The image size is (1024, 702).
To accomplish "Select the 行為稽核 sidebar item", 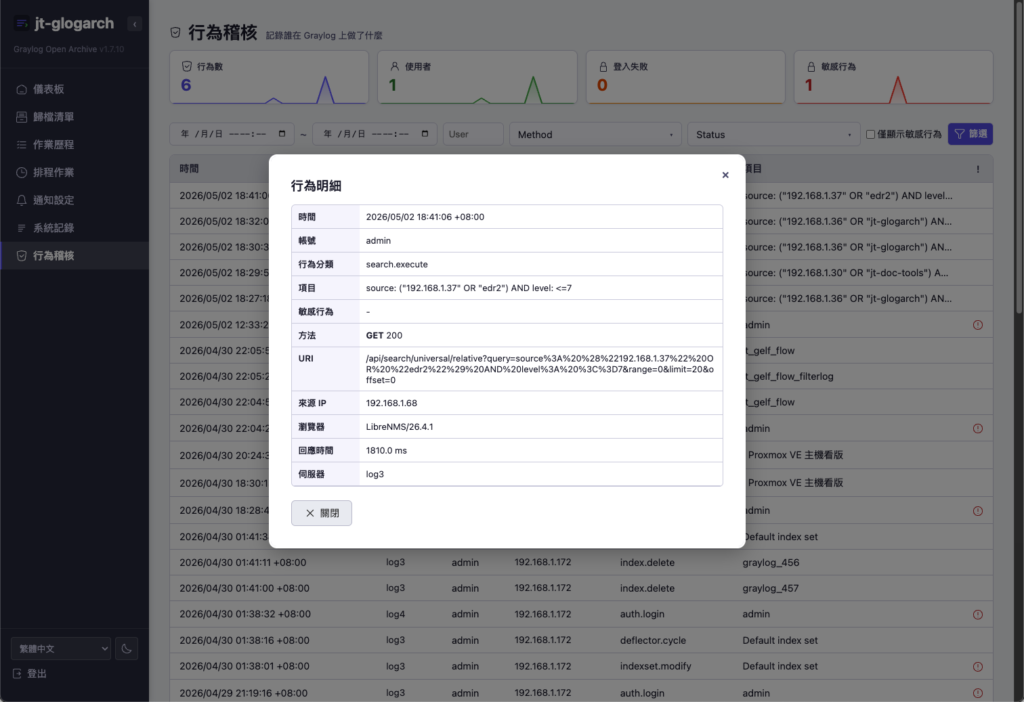I will (x=74, y=256).
